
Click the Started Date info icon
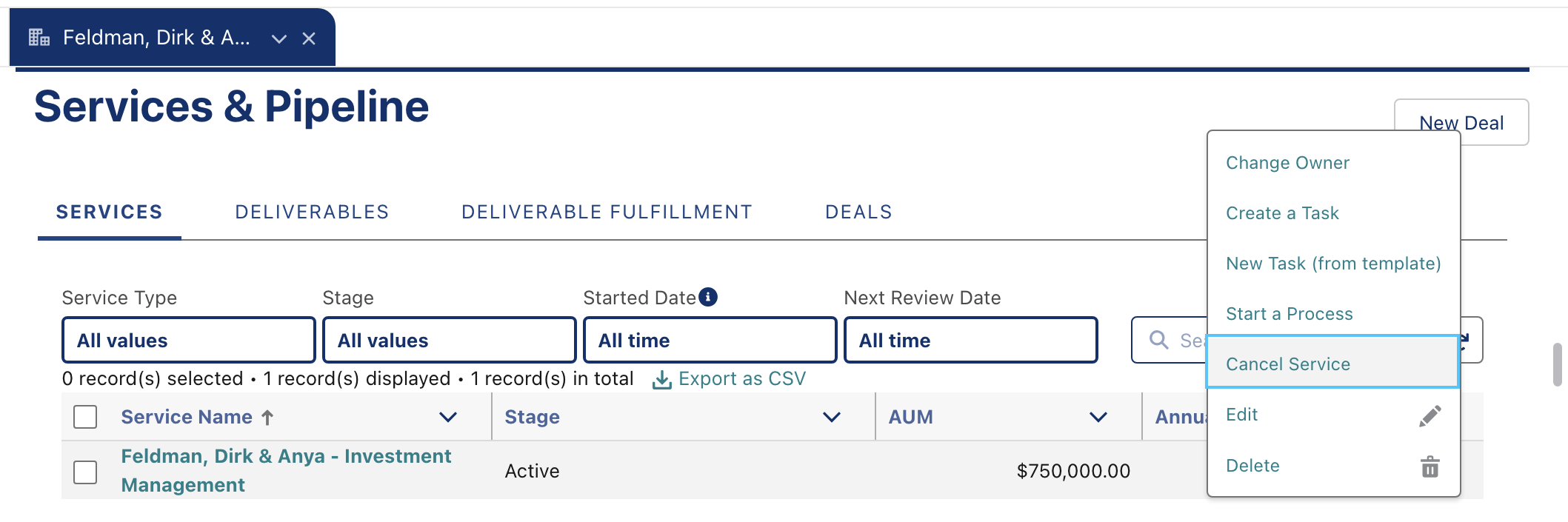point(708,297)
